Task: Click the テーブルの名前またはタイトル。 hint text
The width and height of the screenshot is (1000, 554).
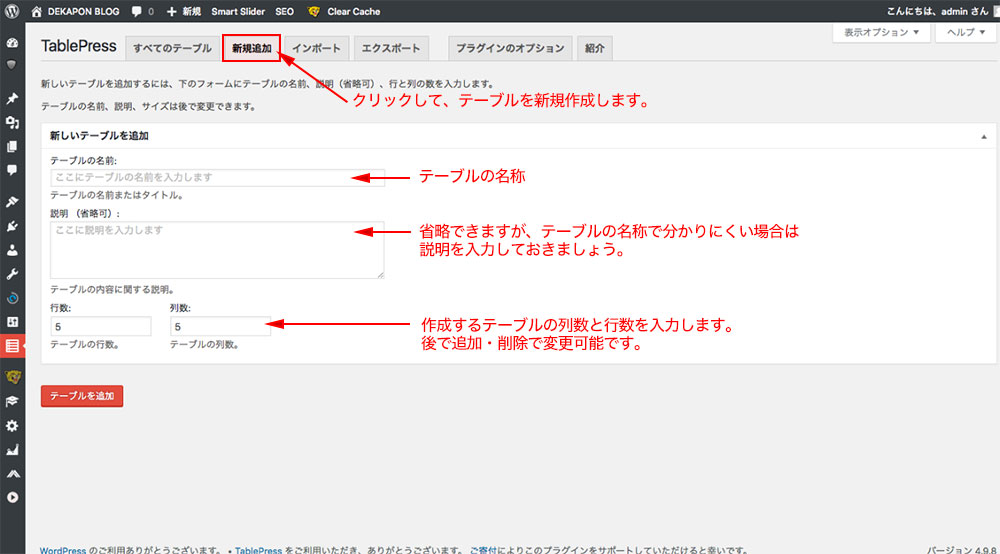Action: point(117,195)
